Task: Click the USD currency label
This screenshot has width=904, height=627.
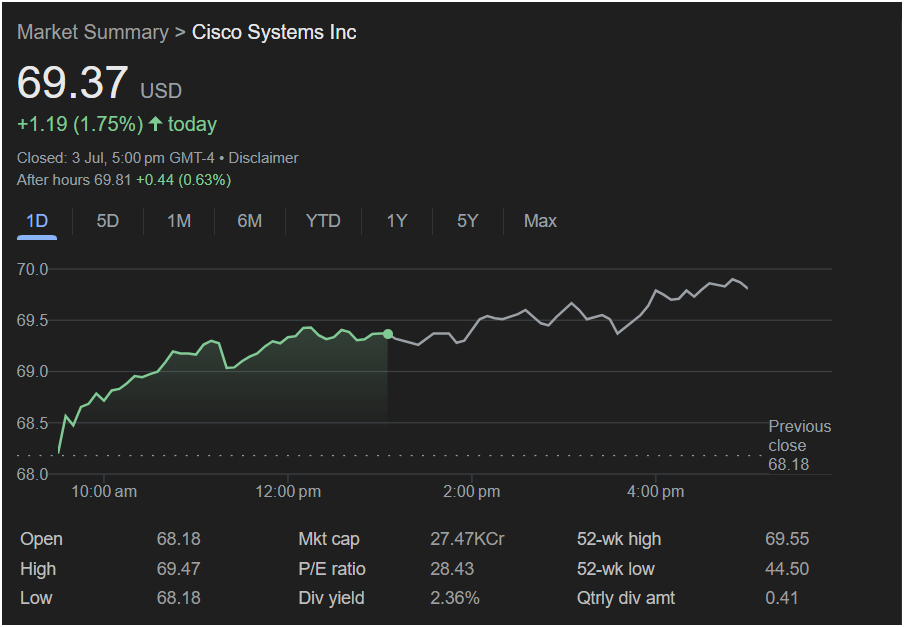Action: pyautogui.click(x=161, y=91)
